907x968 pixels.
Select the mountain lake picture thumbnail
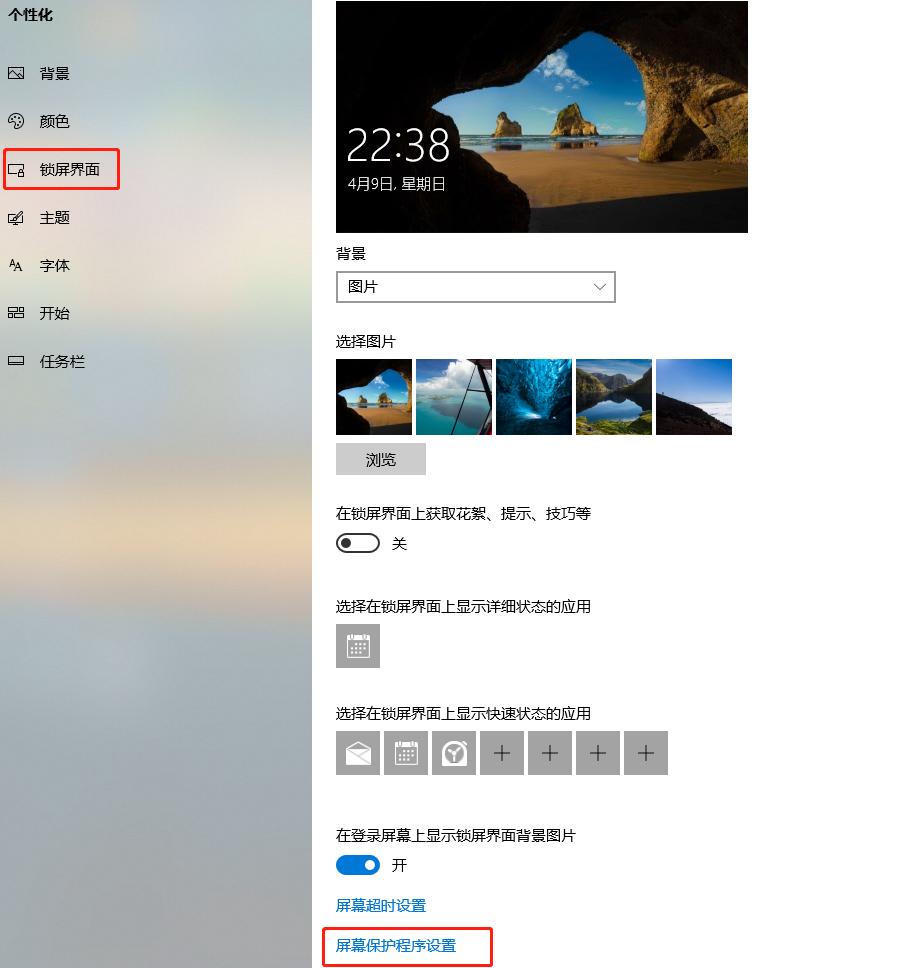point(614,397)
